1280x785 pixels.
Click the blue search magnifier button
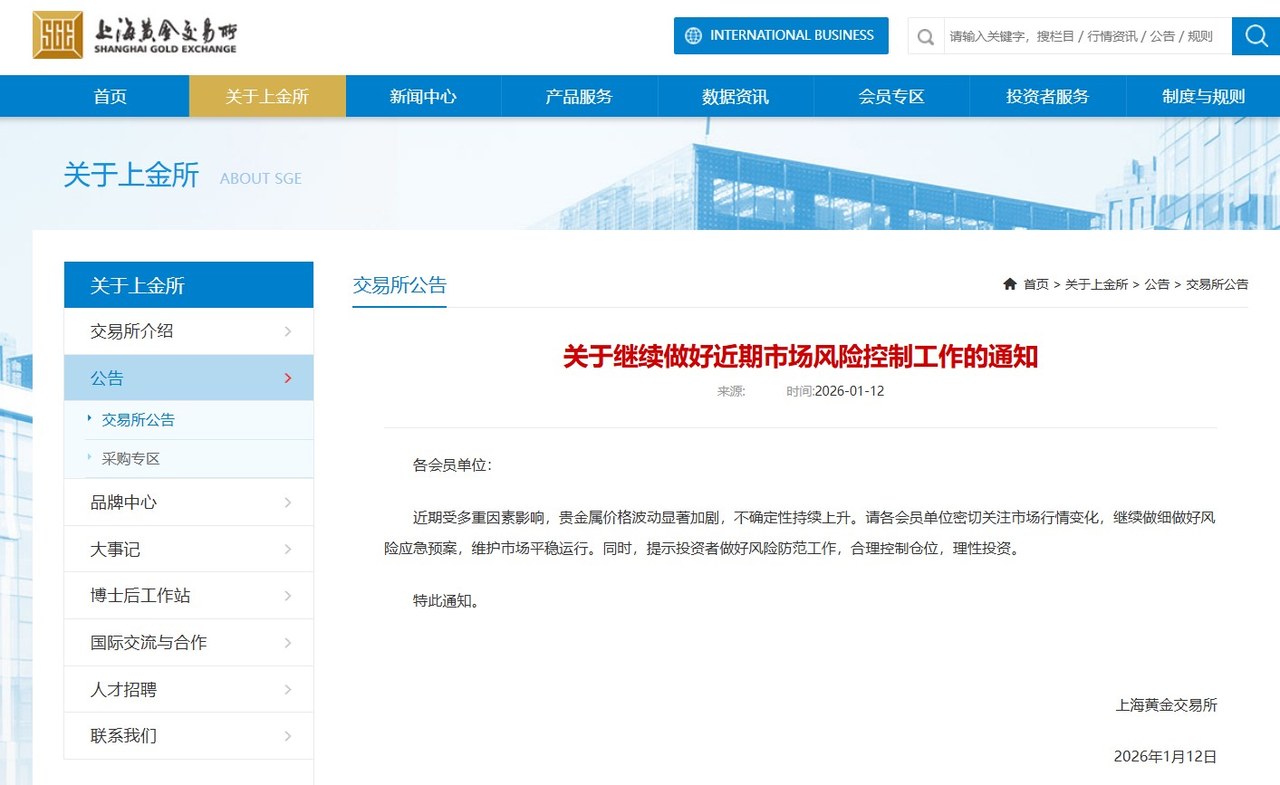click(1256, 36)
